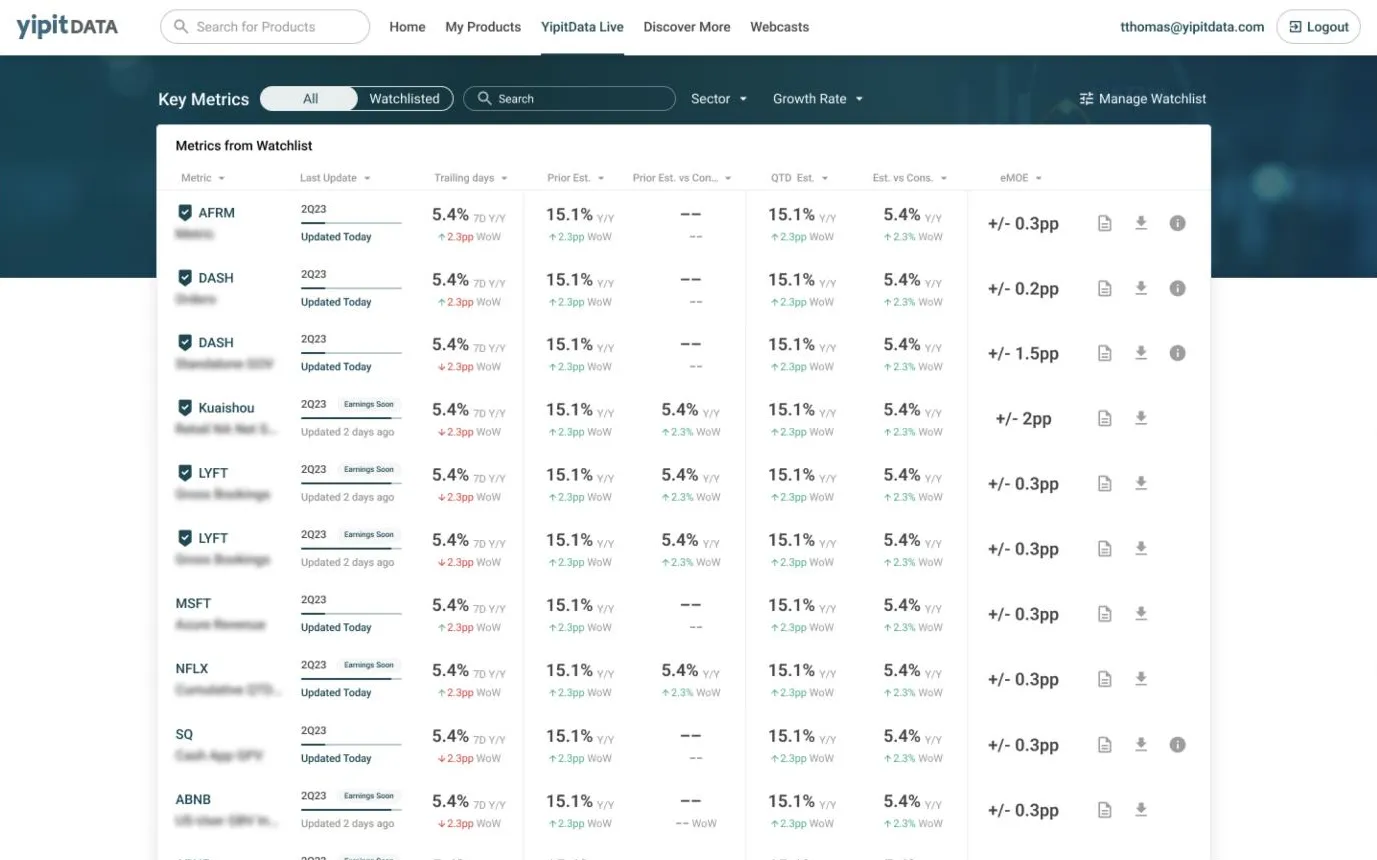Open My Products in the navigation
This screenshot has width=1377, height=860.
483,27
